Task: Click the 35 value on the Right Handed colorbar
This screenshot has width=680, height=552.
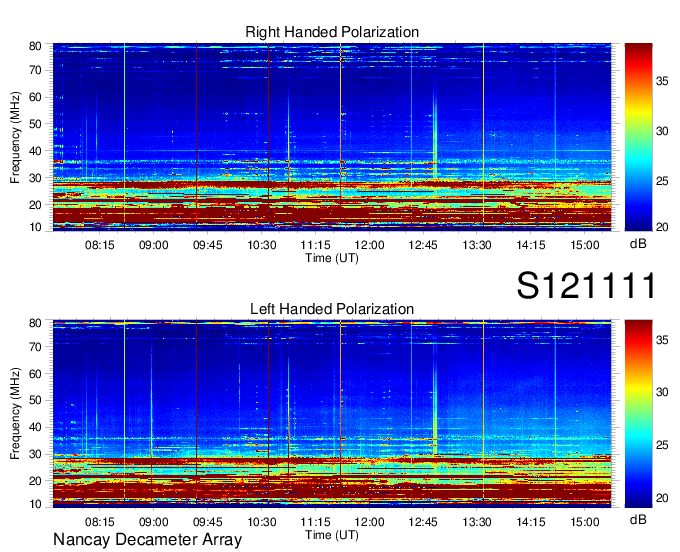Action: 662,82
